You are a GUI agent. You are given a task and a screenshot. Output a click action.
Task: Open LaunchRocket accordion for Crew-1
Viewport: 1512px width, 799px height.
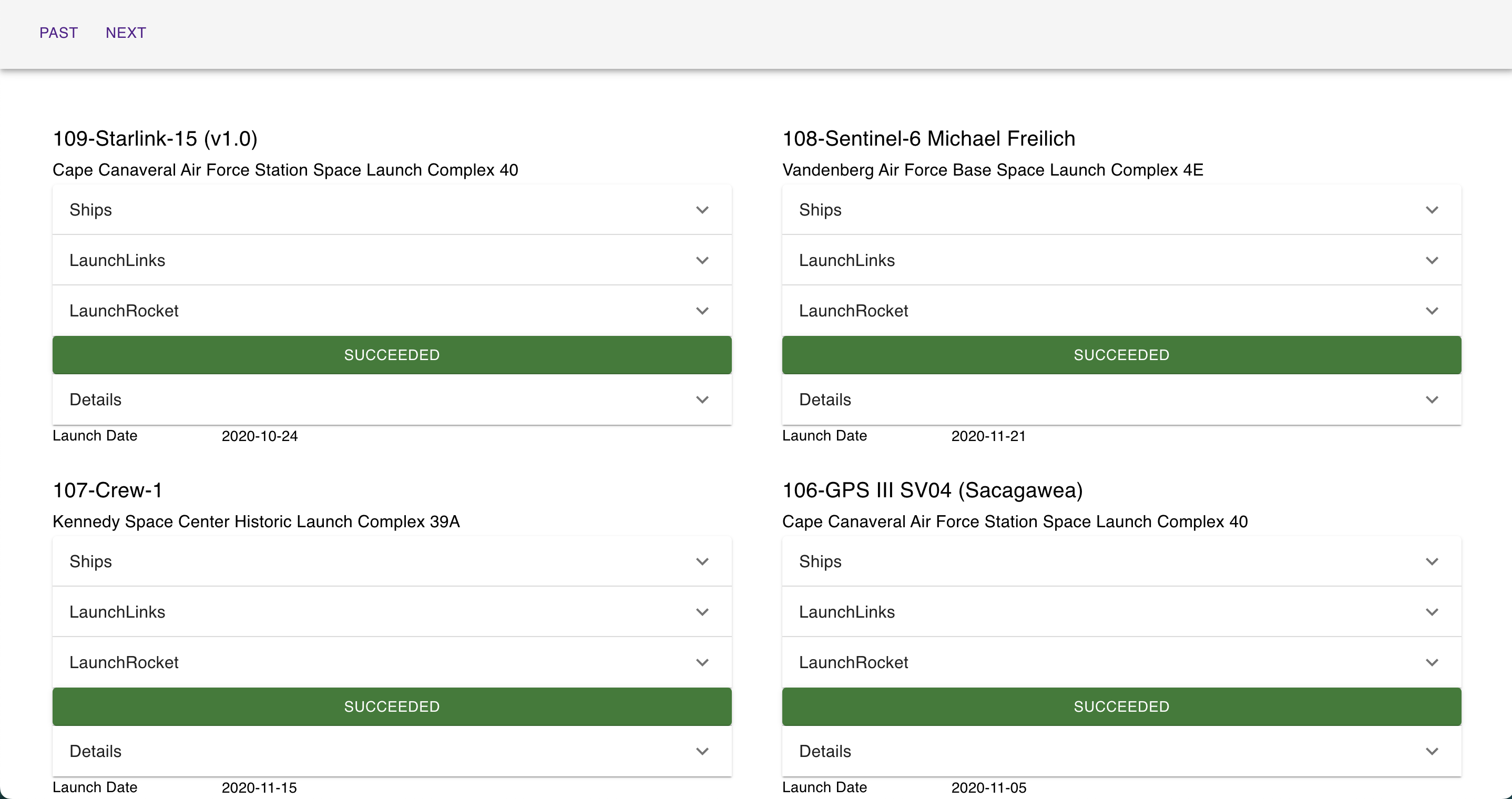(392, 662)
